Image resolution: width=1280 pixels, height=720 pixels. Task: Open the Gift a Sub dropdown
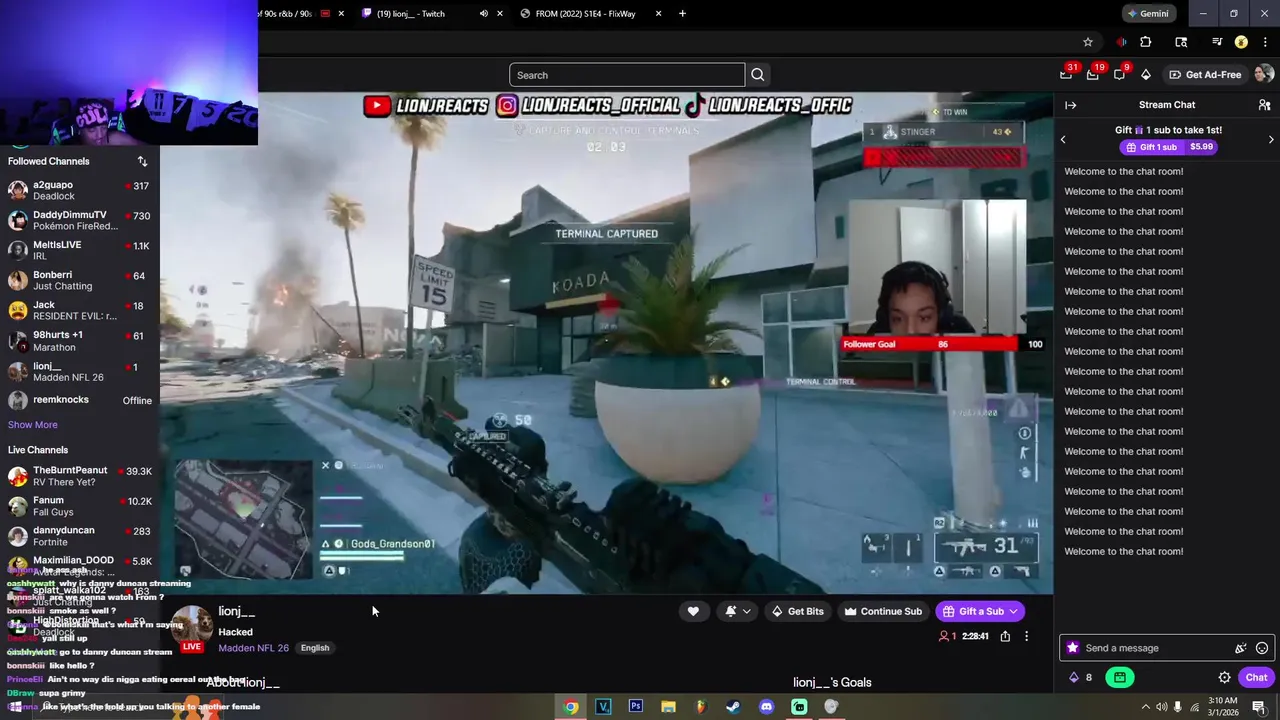pyautogui.click(x=1013, y=611)
